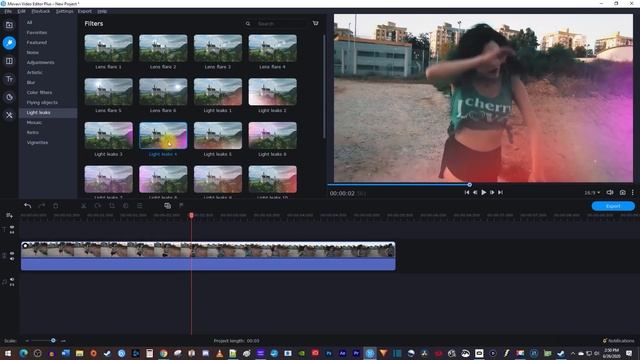Step forward one frame
640x360 pixels.
point(492,192)
